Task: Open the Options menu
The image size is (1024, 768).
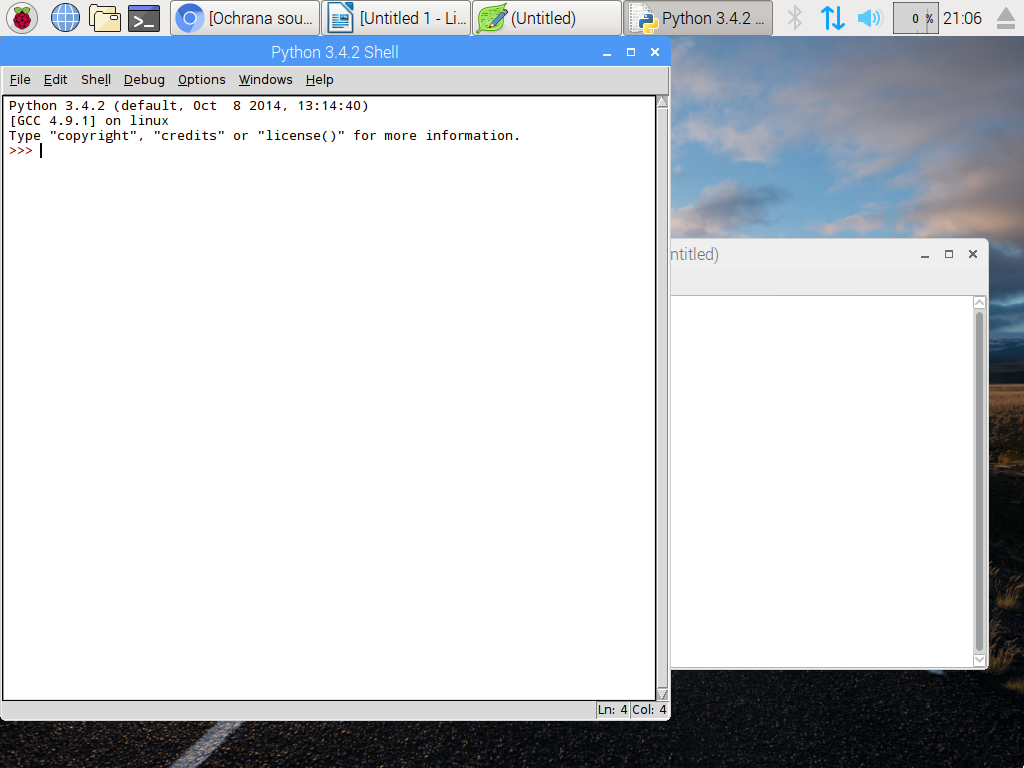Action: click(201, 79)
